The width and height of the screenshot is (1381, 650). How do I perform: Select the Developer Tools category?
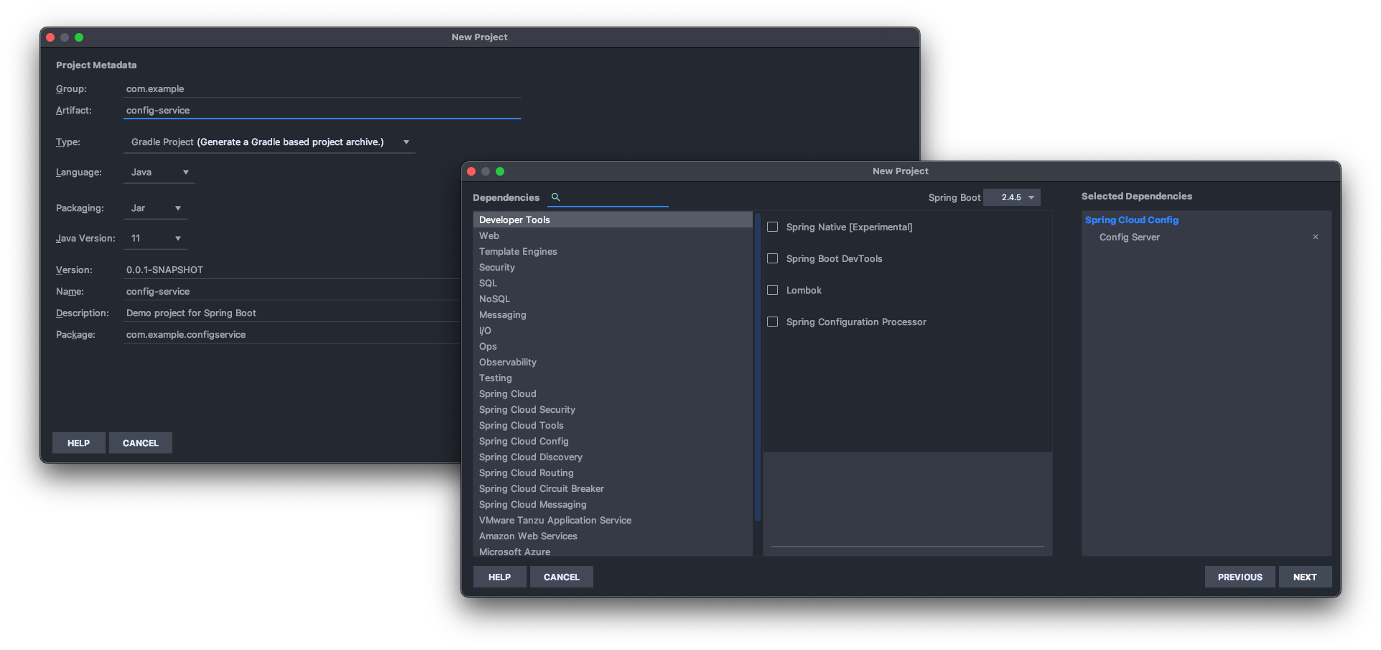[x=613, y=220]
